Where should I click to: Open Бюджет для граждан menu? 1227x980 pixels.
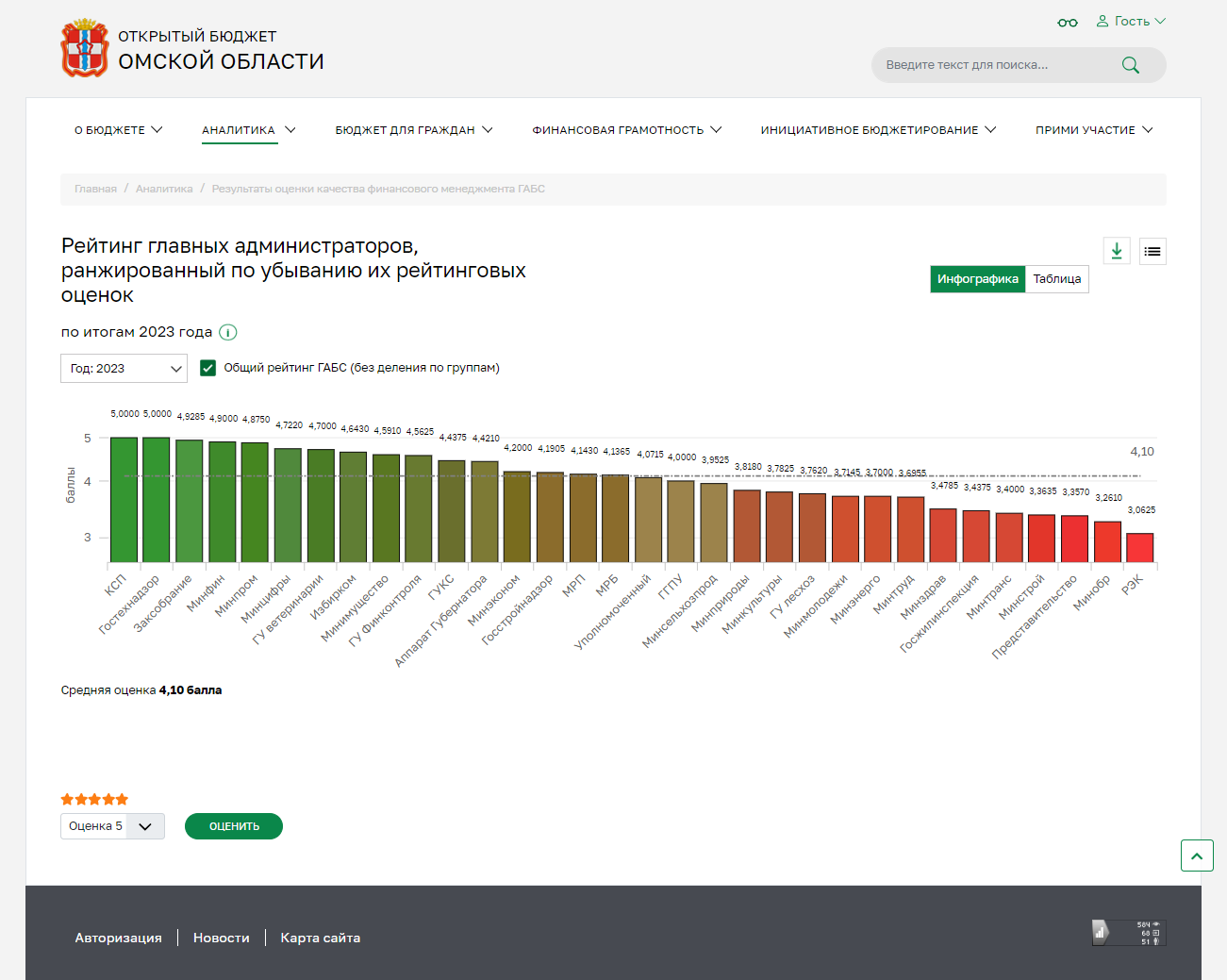click(x=413, y=130)
